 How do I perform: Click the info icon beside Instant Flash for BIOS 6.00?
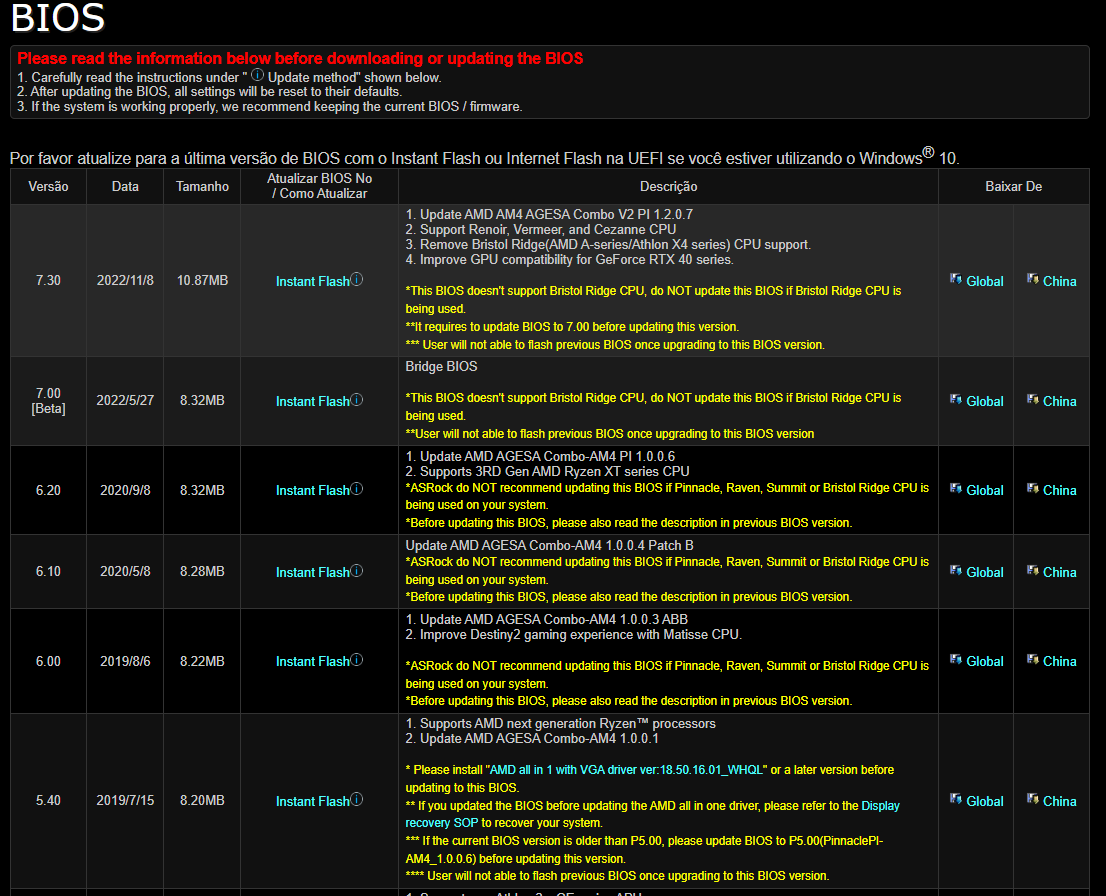[x=357, y=660]
